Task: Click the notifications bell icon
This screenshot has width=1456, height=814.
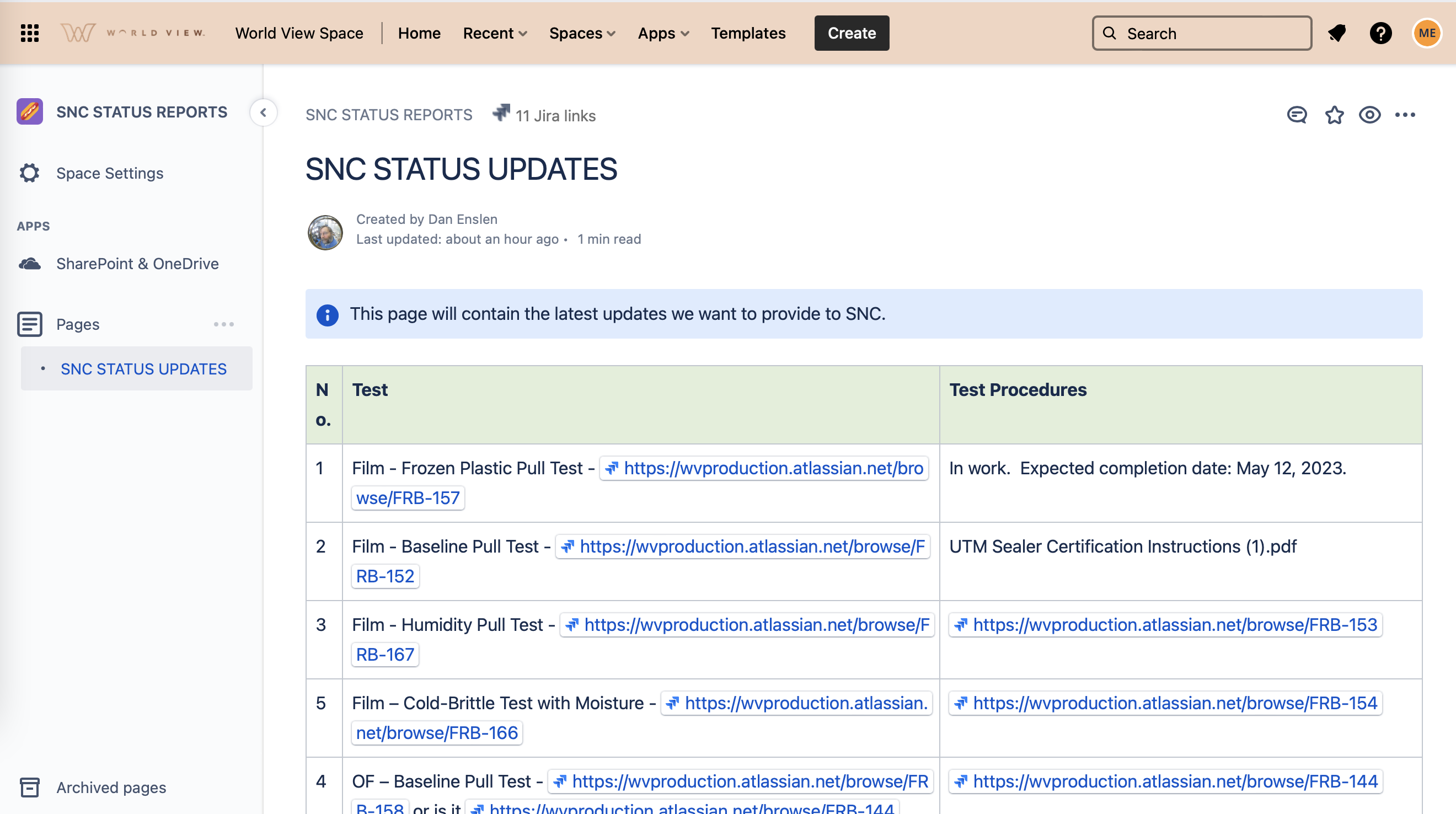Action: point(1337,33)
